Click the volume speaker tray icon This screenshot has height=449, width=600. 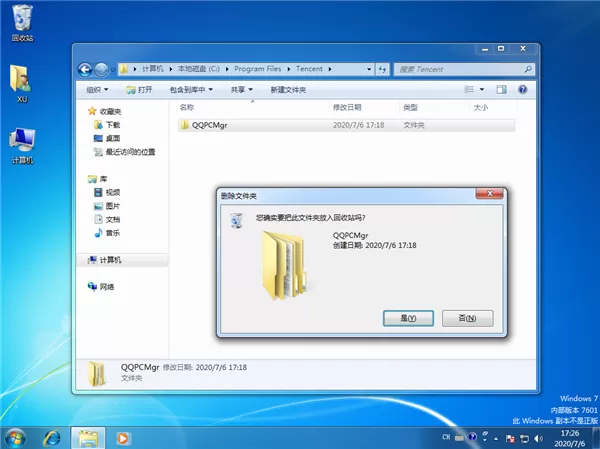[x=538, y=439]
